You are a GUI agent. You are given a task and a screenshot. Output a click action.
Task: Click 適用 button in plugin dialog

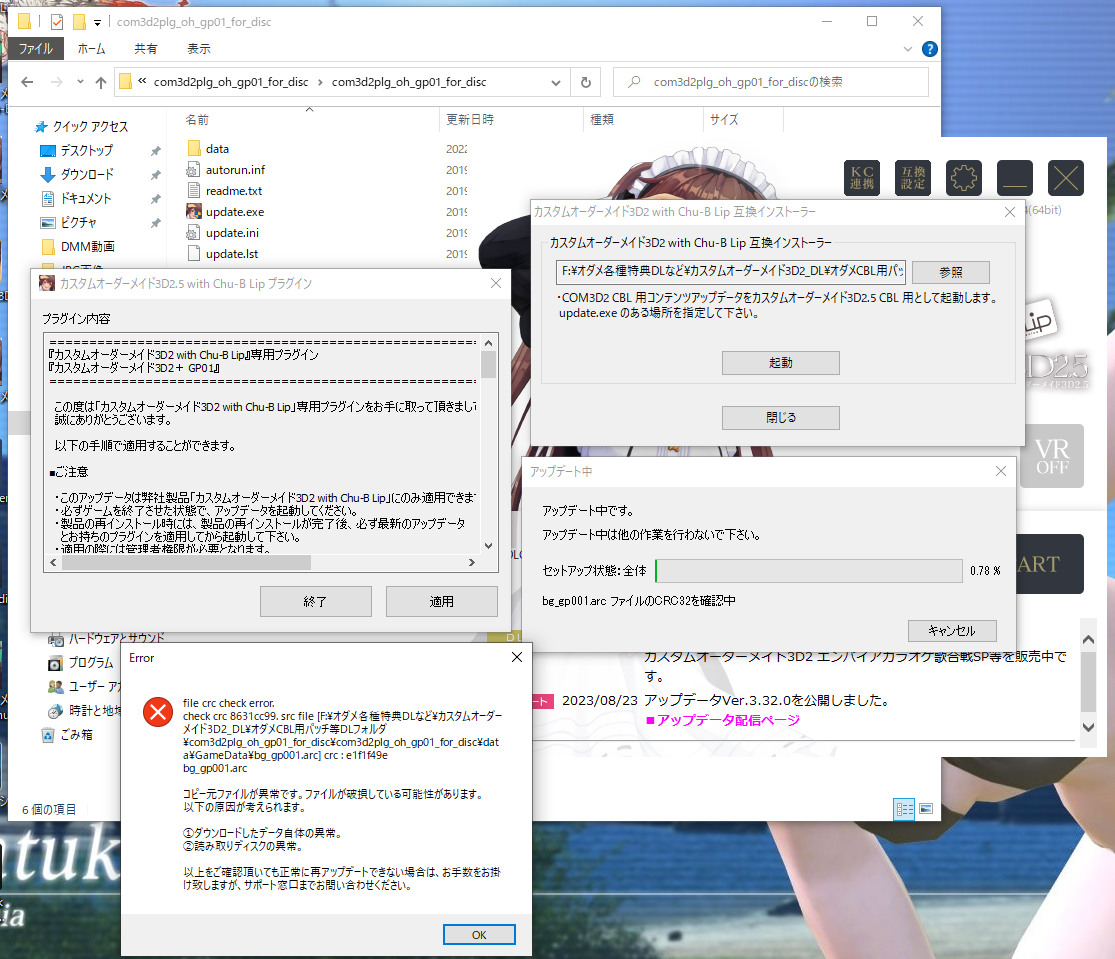pos(442,601)
